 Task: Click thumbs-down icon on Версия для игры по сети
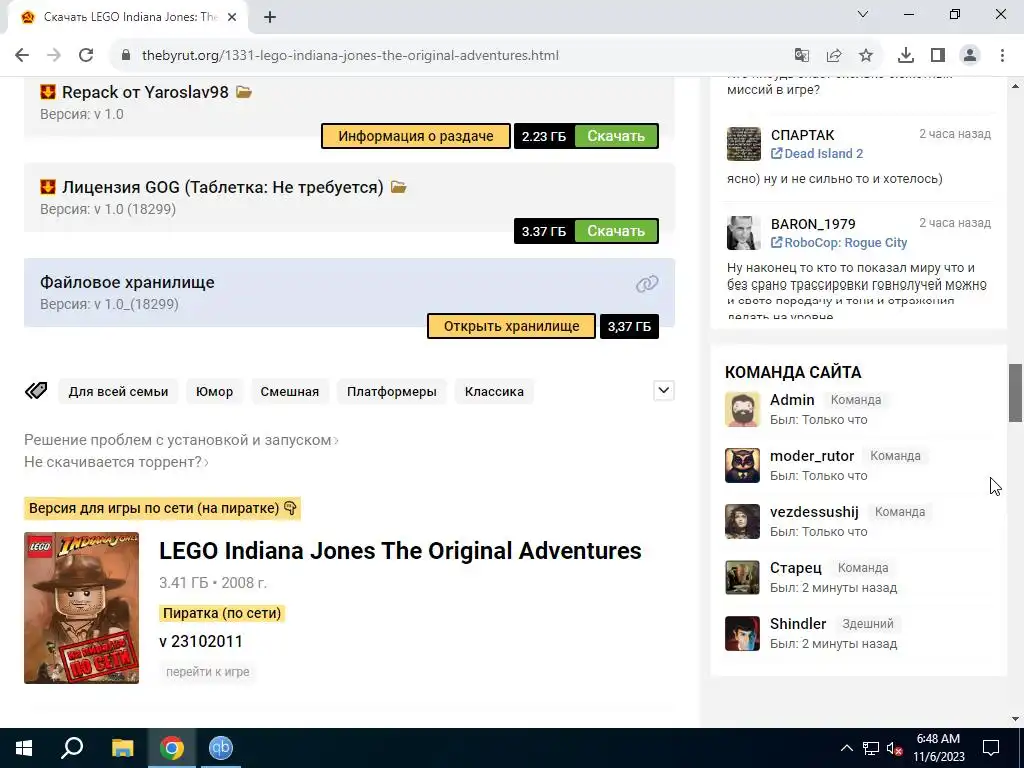coord(290,508)
